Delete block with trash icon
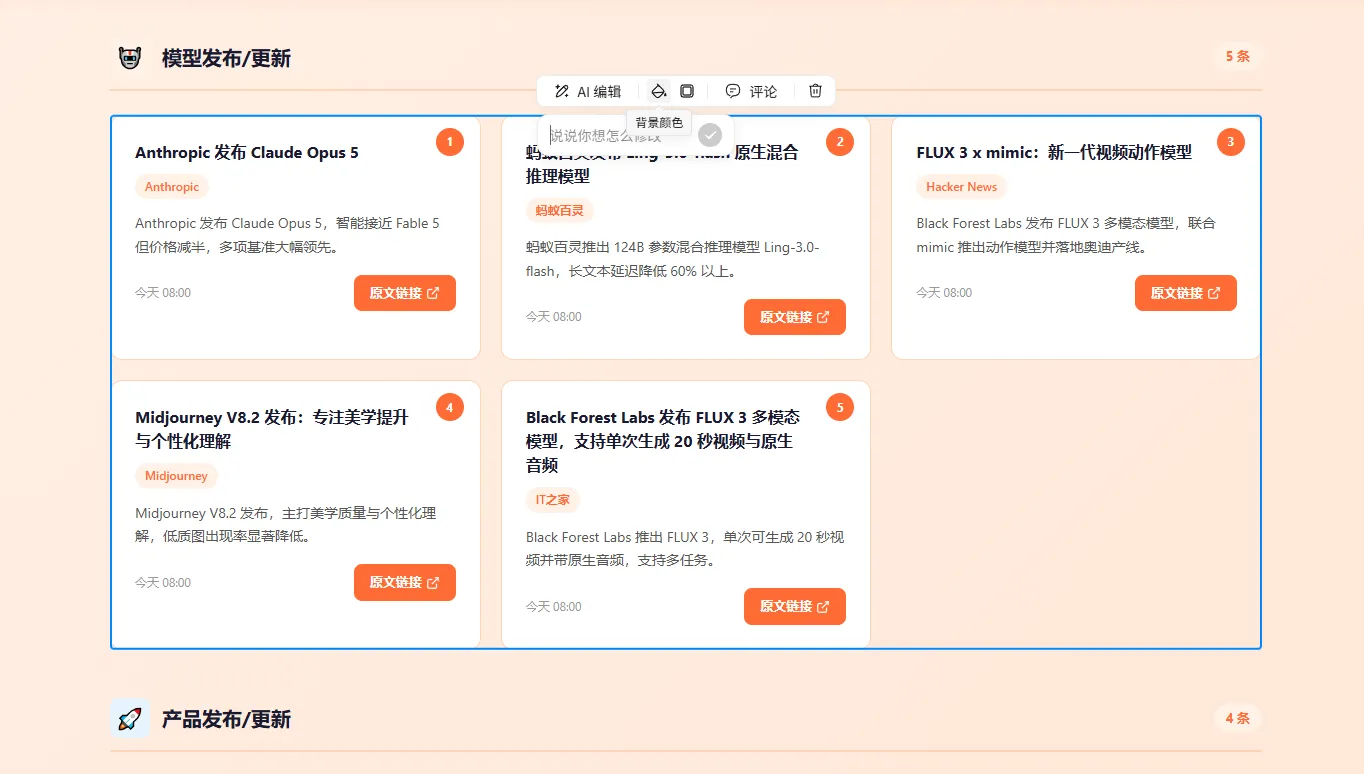Screen dimensions: 1364x774 tap(815, 91)
